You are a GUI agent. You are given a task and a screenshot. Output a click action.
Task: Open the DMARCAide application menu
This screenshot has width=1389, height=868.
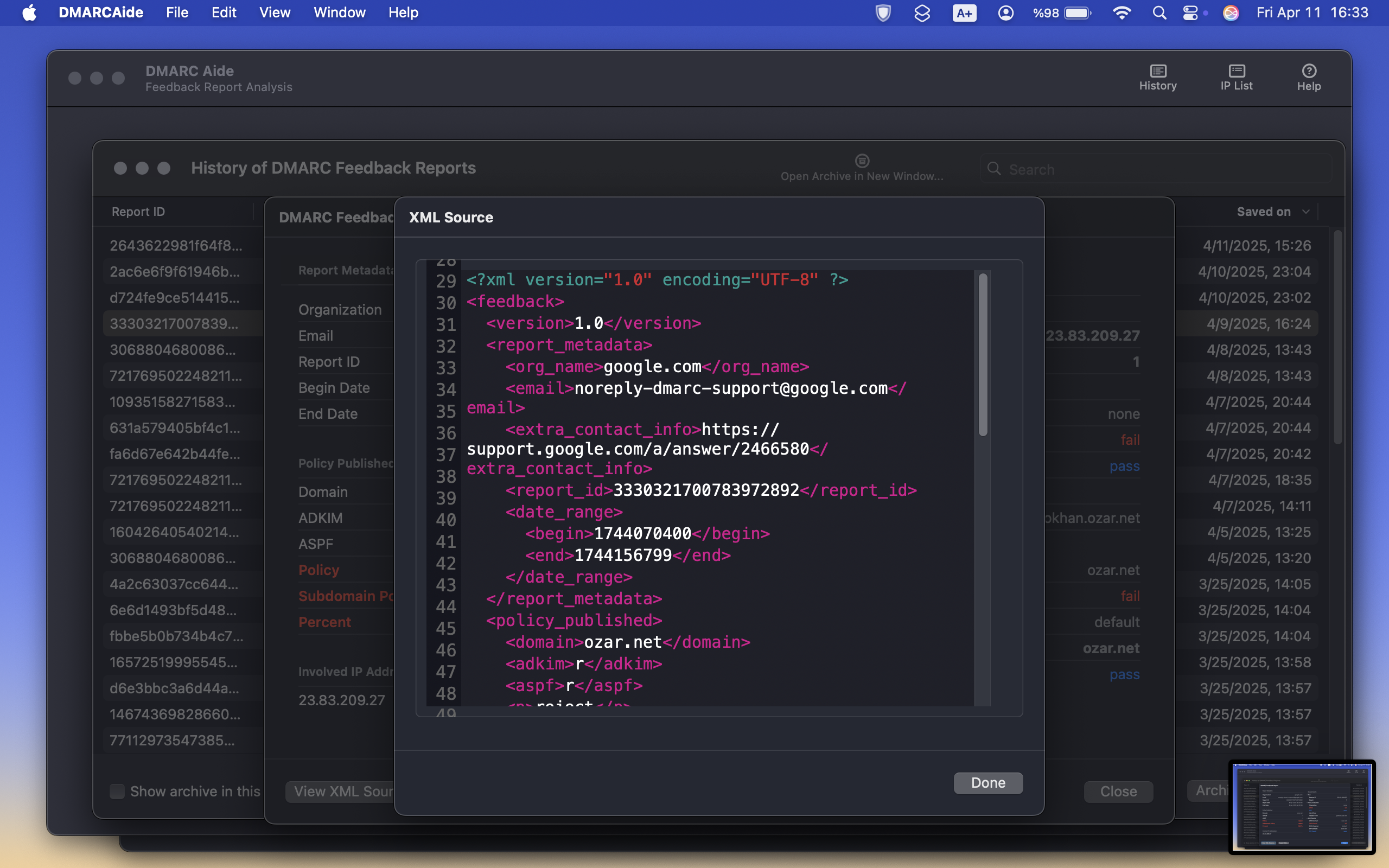click(101, 12)
